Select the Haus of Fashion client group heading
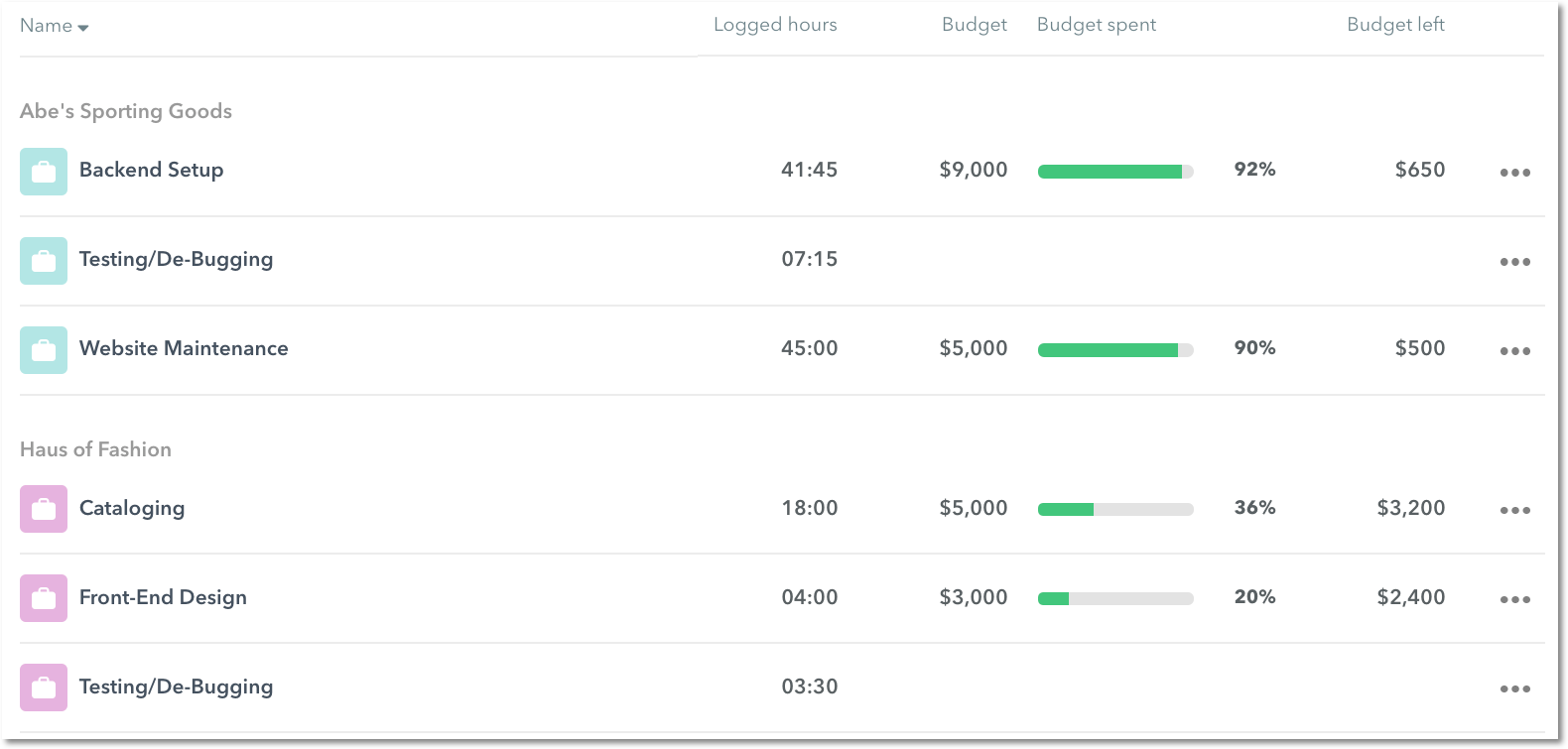This screenshot has width=1568, height=749. point(95,449)
